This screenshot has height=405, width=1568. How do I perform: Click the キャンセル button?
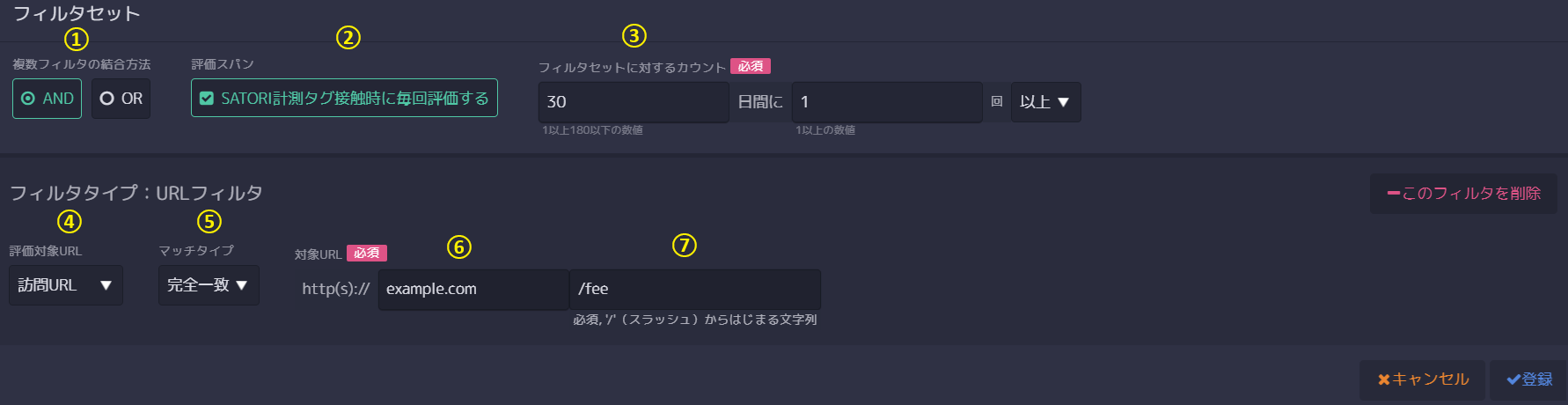coord(1423,379)
